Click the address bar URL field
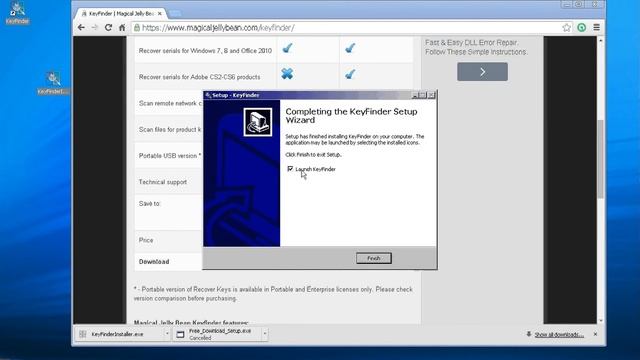The image size is (640, 360). (x=351, y=27)
